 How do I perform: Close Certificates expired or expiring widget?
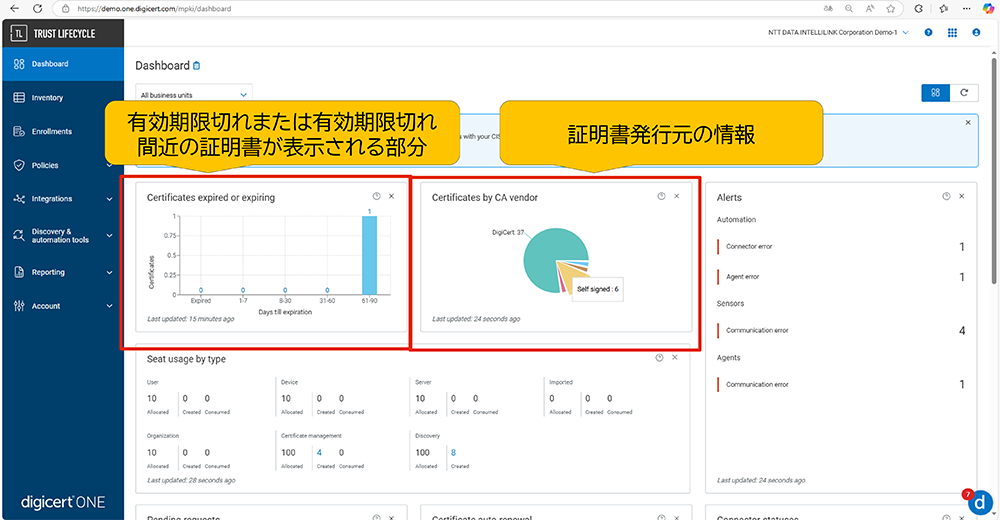tap(392, 197)
